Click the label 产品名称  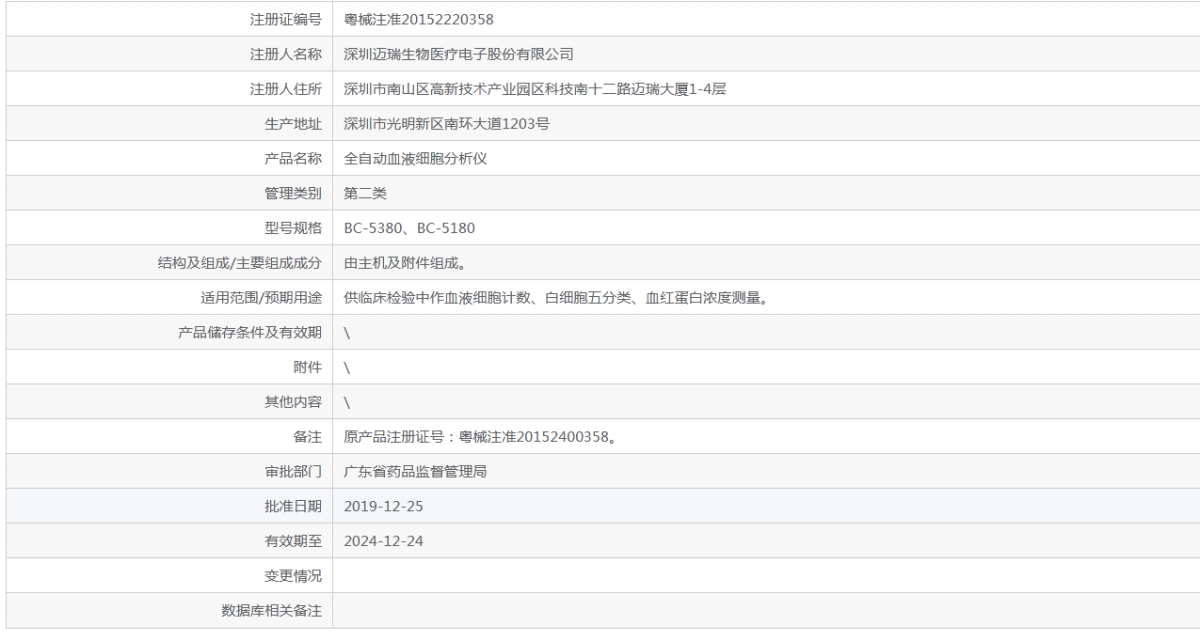(x=293, y=158)
